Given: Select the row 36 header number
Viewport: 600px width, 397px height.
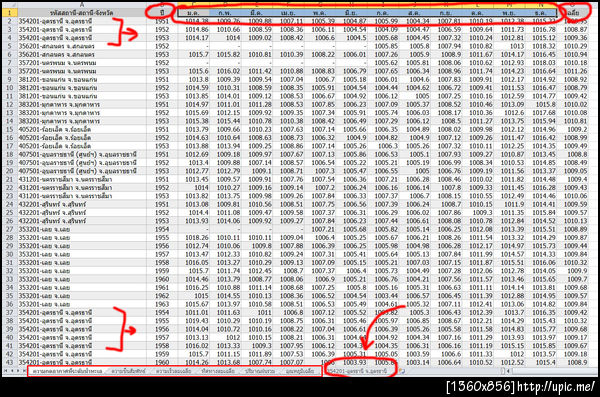Looking at the screenshot, I should coord(10,304).
